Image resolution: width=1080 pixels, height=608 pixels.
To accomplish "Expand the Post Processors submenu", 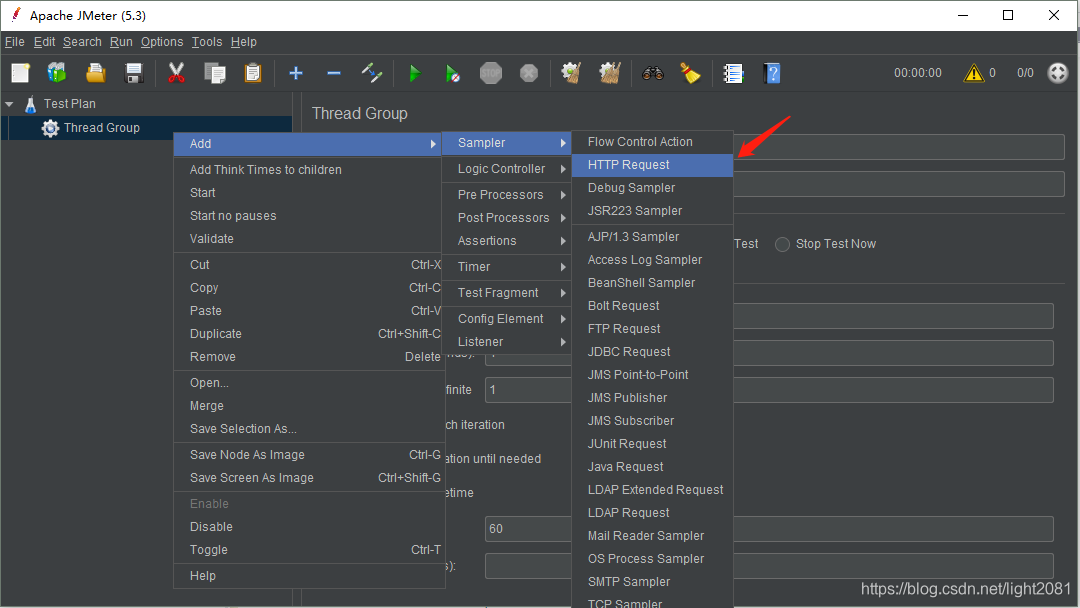I will 506,218.
